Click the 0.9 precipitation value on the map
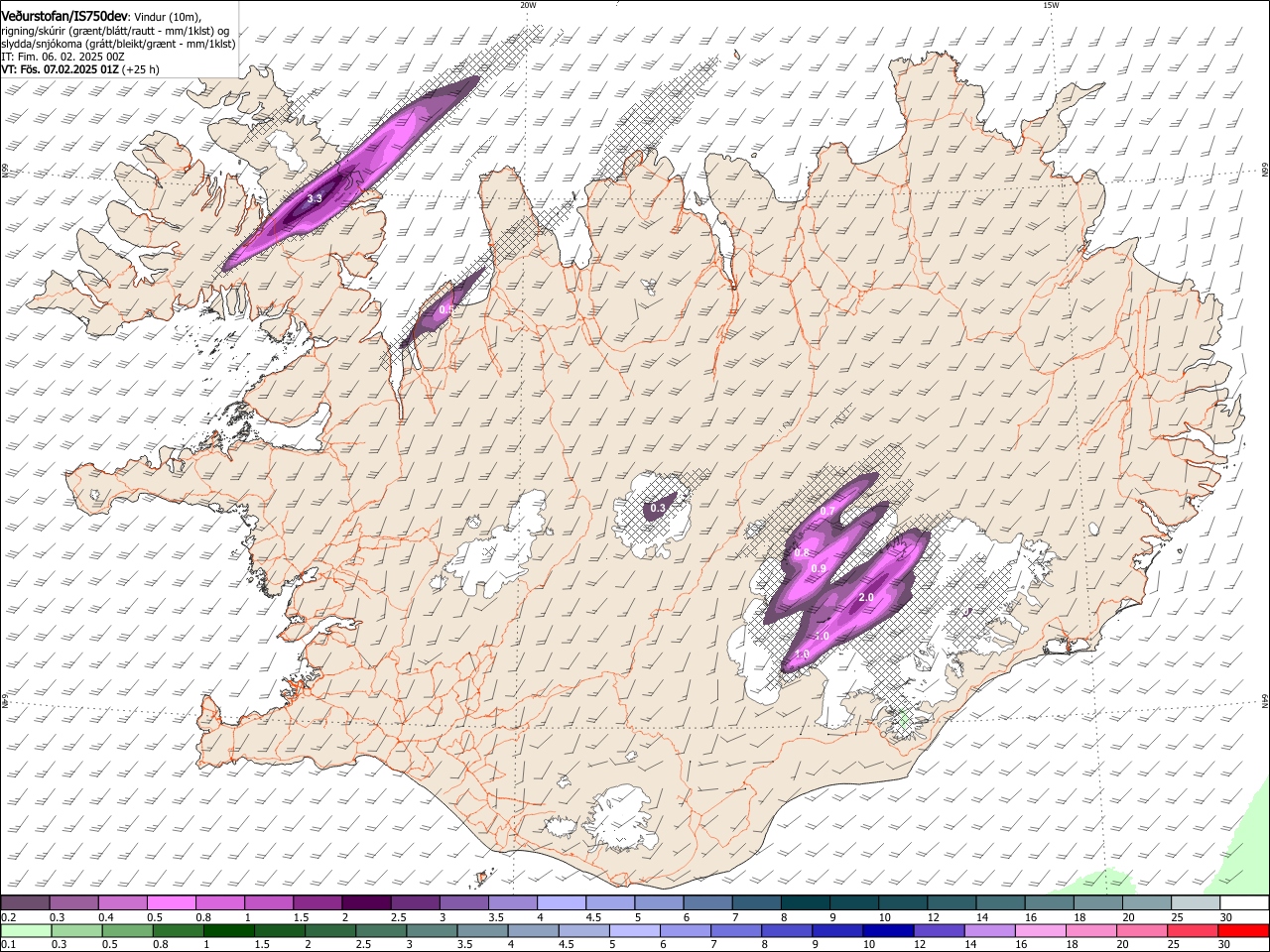The width and height of the screenshot is (1270, 952). tap(819, 568)
